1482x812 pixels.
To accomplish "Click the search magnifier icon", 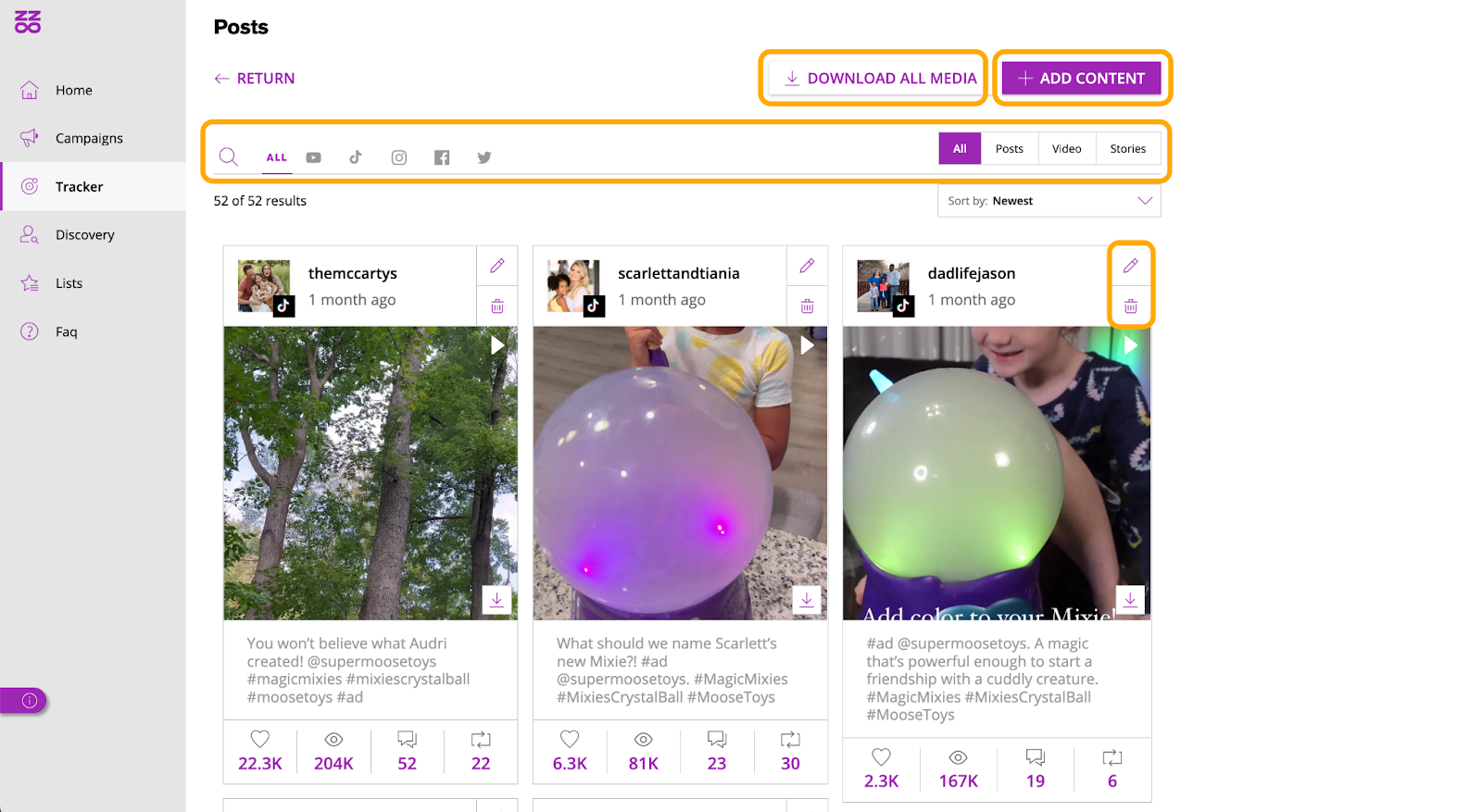I will pyautogui.click(x=229, y=157).
